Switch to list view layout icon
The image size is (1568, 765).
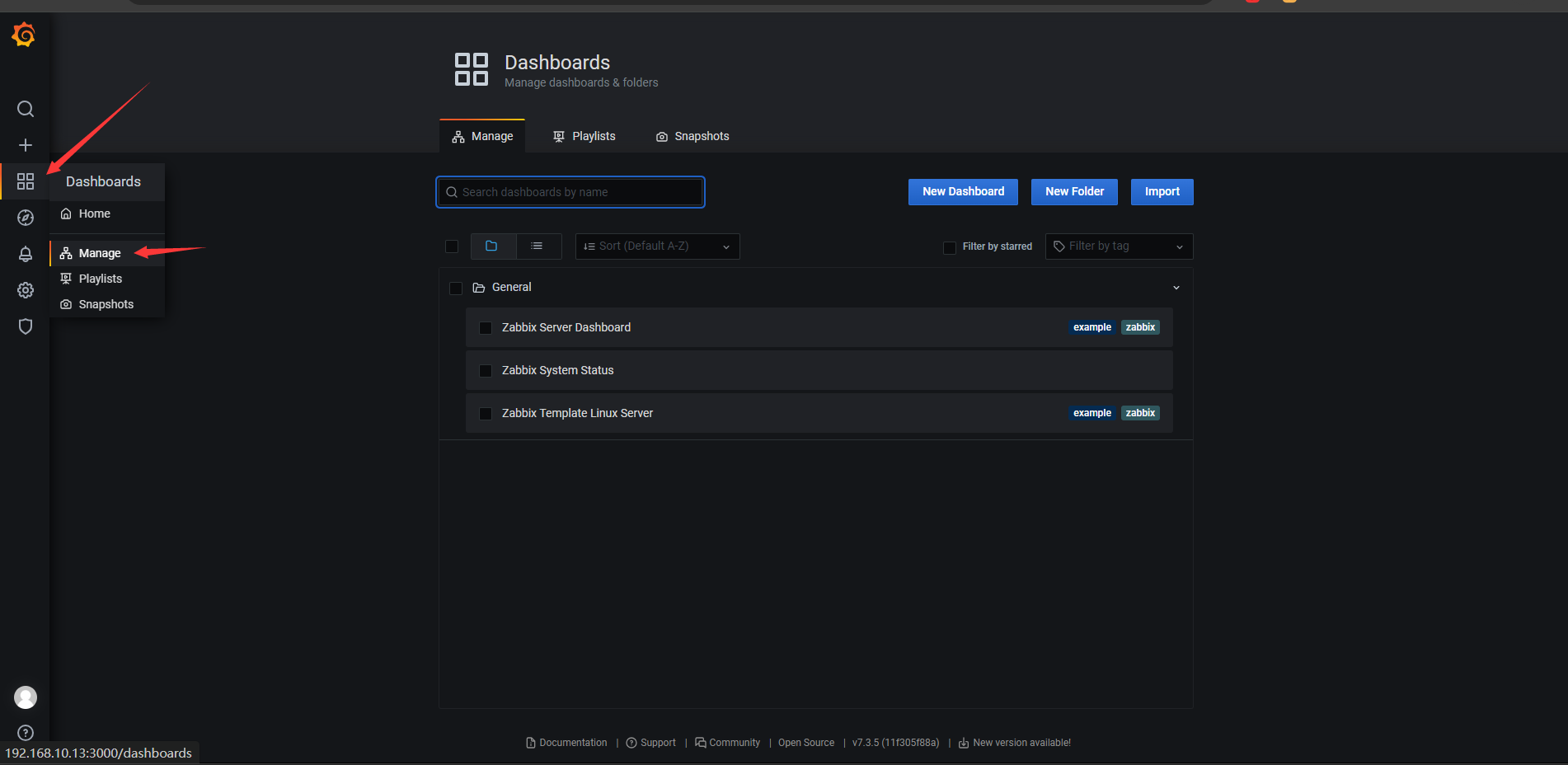(x=538, y=246)
